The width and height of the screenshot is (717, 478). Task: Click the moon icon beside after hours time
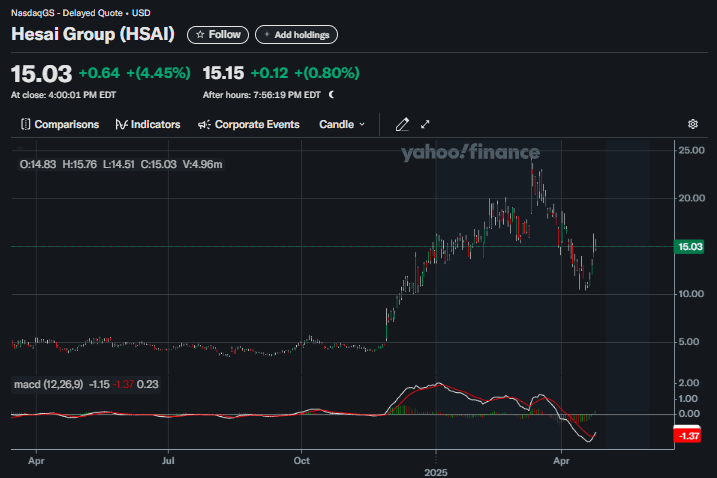pos(331,95)
